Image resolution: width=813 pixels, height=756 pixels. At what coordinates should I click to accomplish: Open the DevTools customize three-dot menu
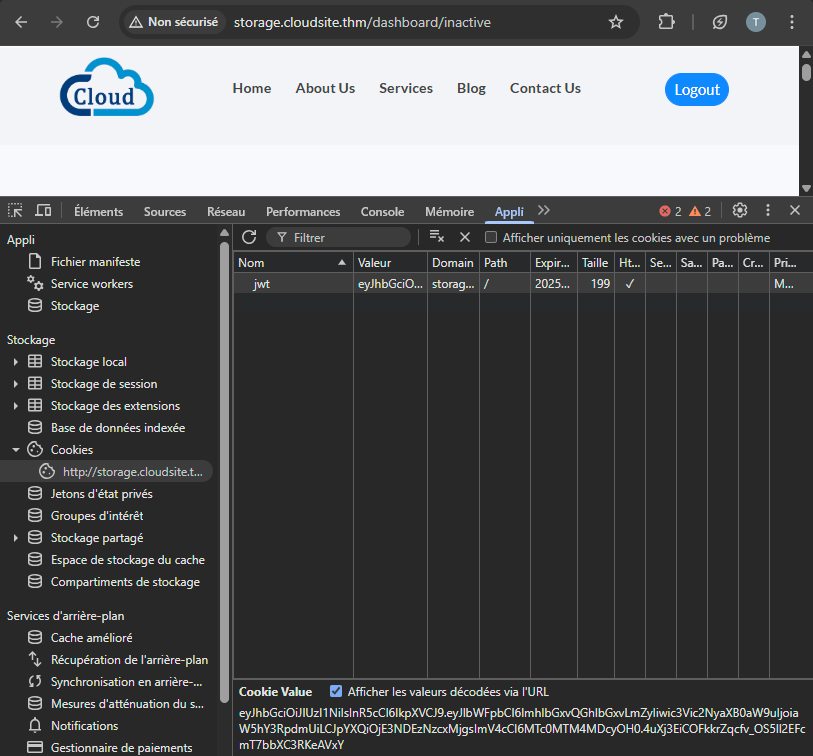click(x=768, y=211)
